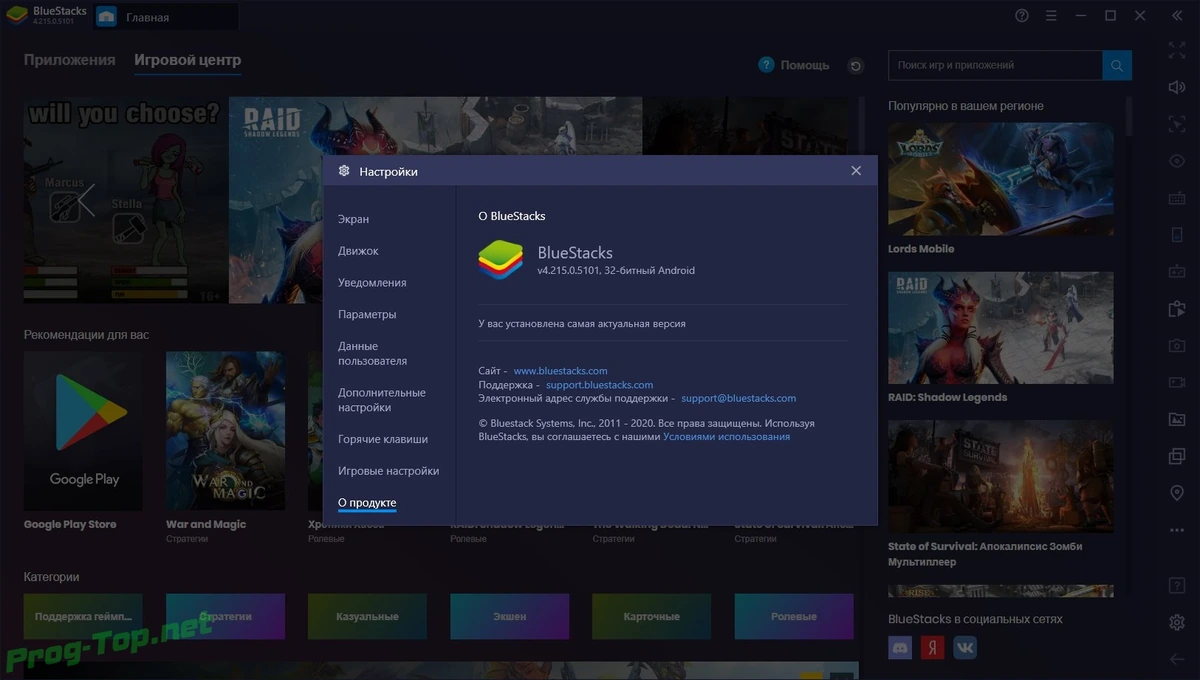
Task: Click the Помощь help link
Action: click(805, 65)
